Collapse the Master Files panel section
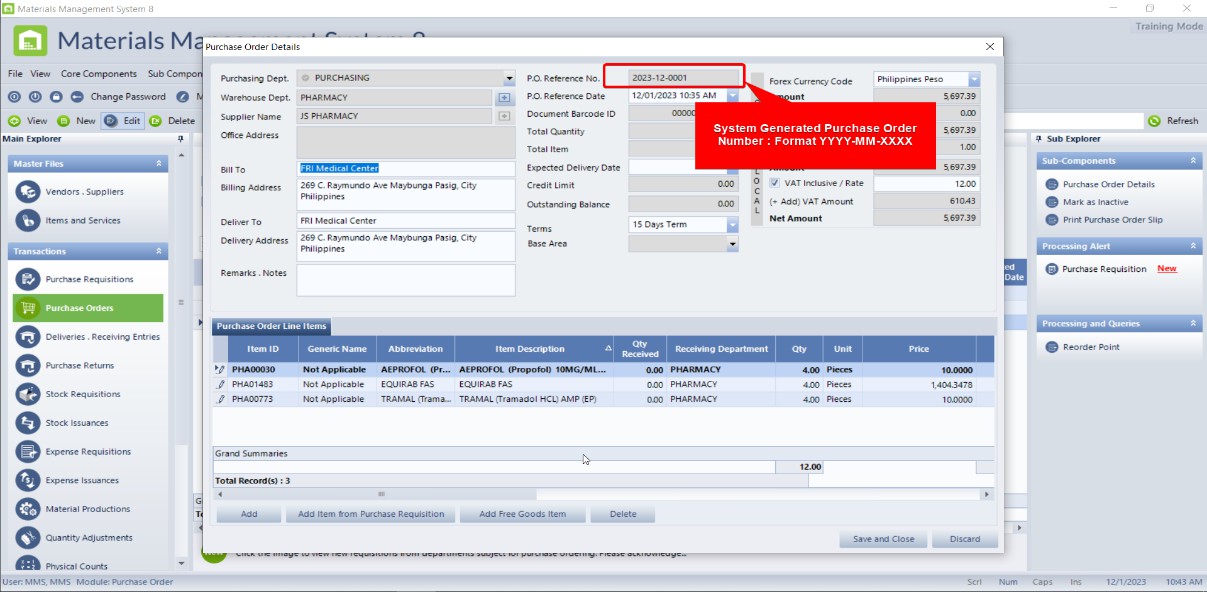Viewport: 1207px width, 592px height. point(159,164)
